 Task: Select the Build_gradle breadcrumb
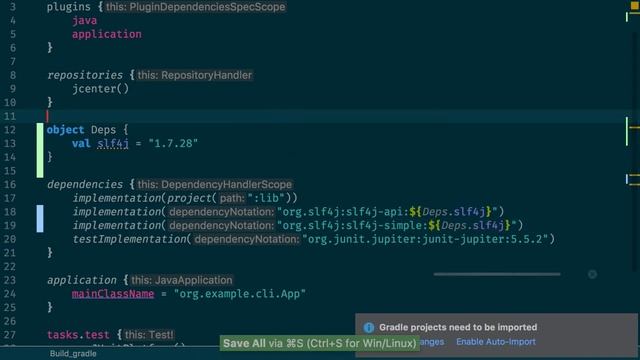click(x=73, y=353)
